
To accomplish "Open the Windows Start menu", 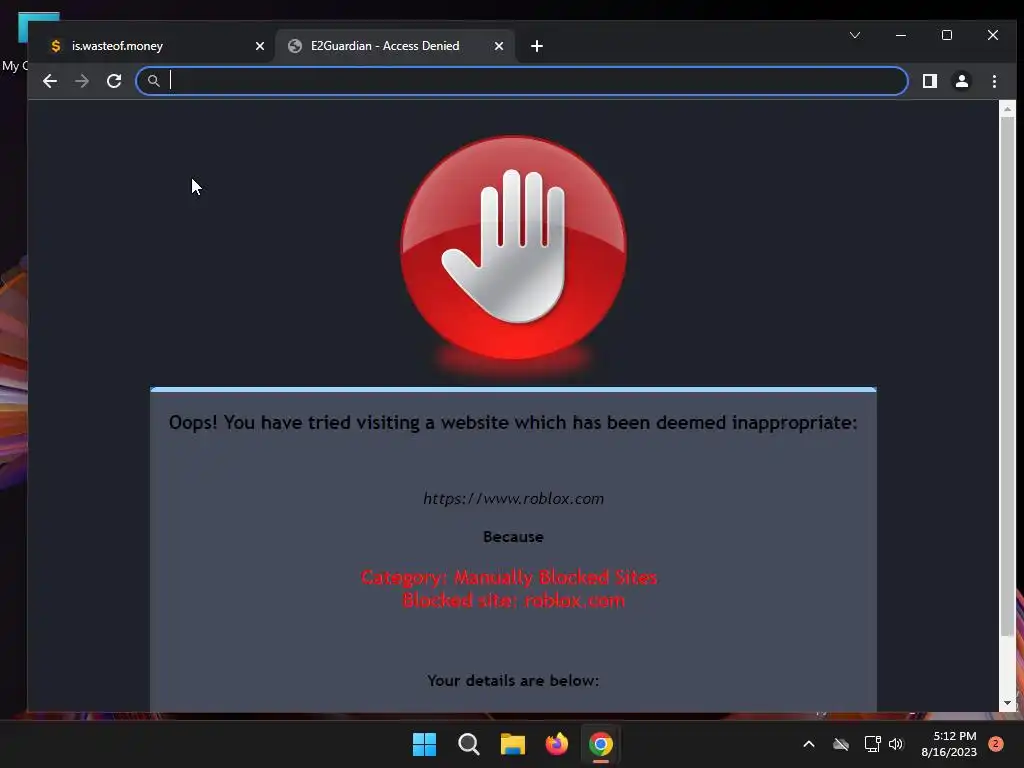I will (x=424, y=744).
